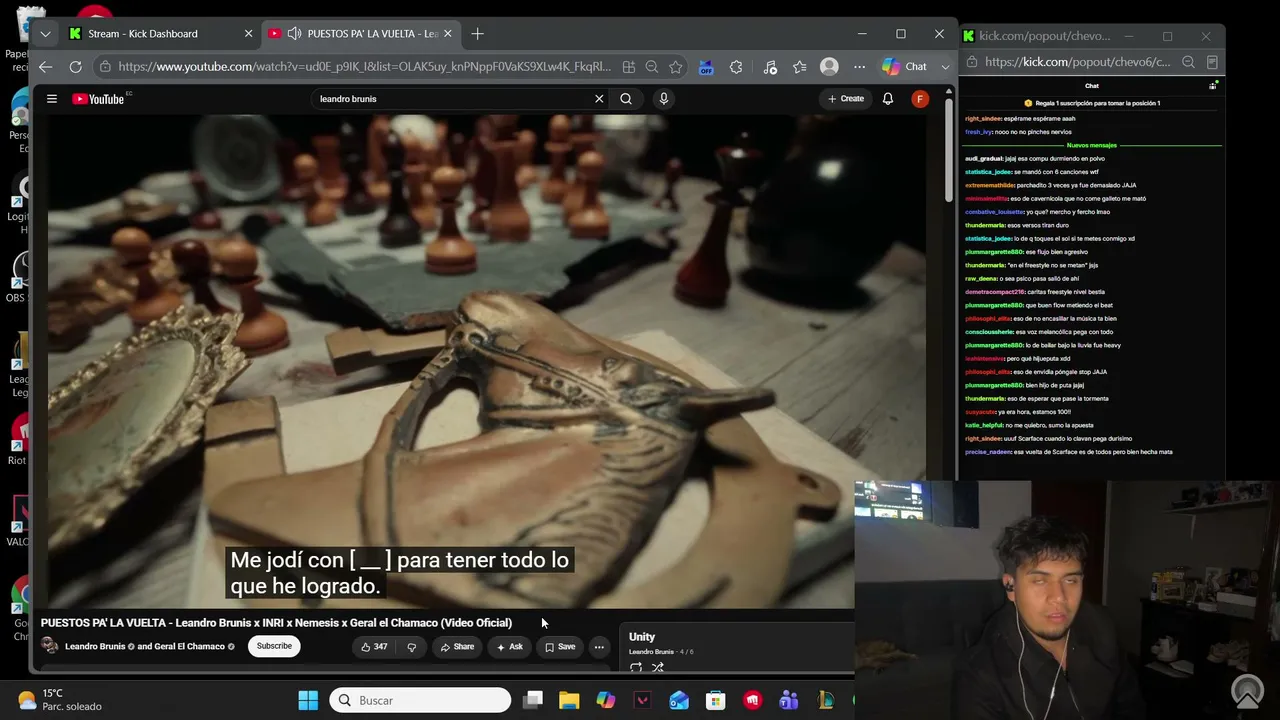The image size is (1280, 720).
Task: Open Microsoft Store from taskbar
Action: point(715,700)
